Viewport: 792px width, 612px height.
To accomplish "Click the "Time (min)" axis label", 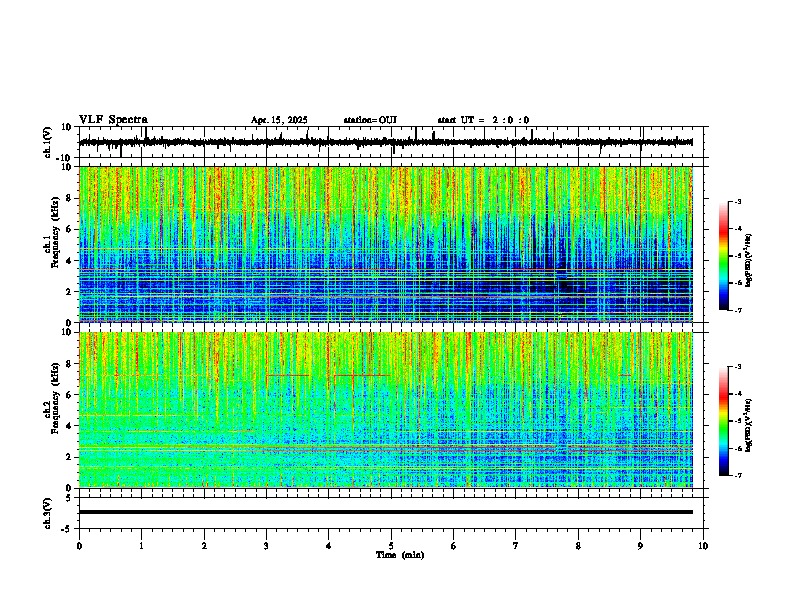I will (400, 555).
